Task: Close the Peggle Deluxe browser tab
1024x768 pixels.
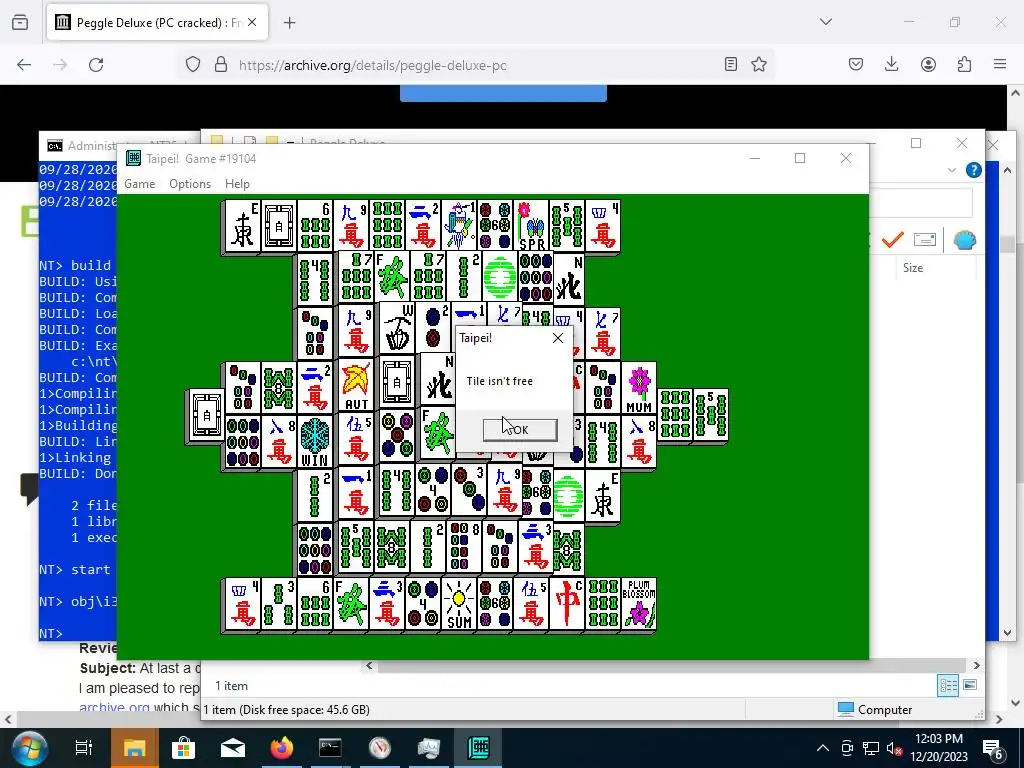Action: point(252,22)
